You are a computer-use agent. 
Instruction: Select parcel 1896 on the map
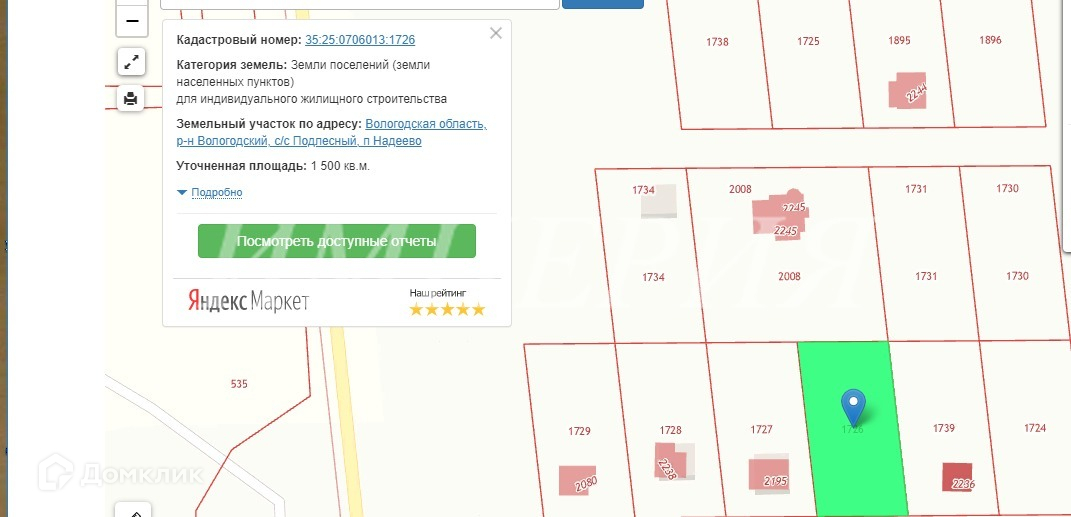coord(990,40)
